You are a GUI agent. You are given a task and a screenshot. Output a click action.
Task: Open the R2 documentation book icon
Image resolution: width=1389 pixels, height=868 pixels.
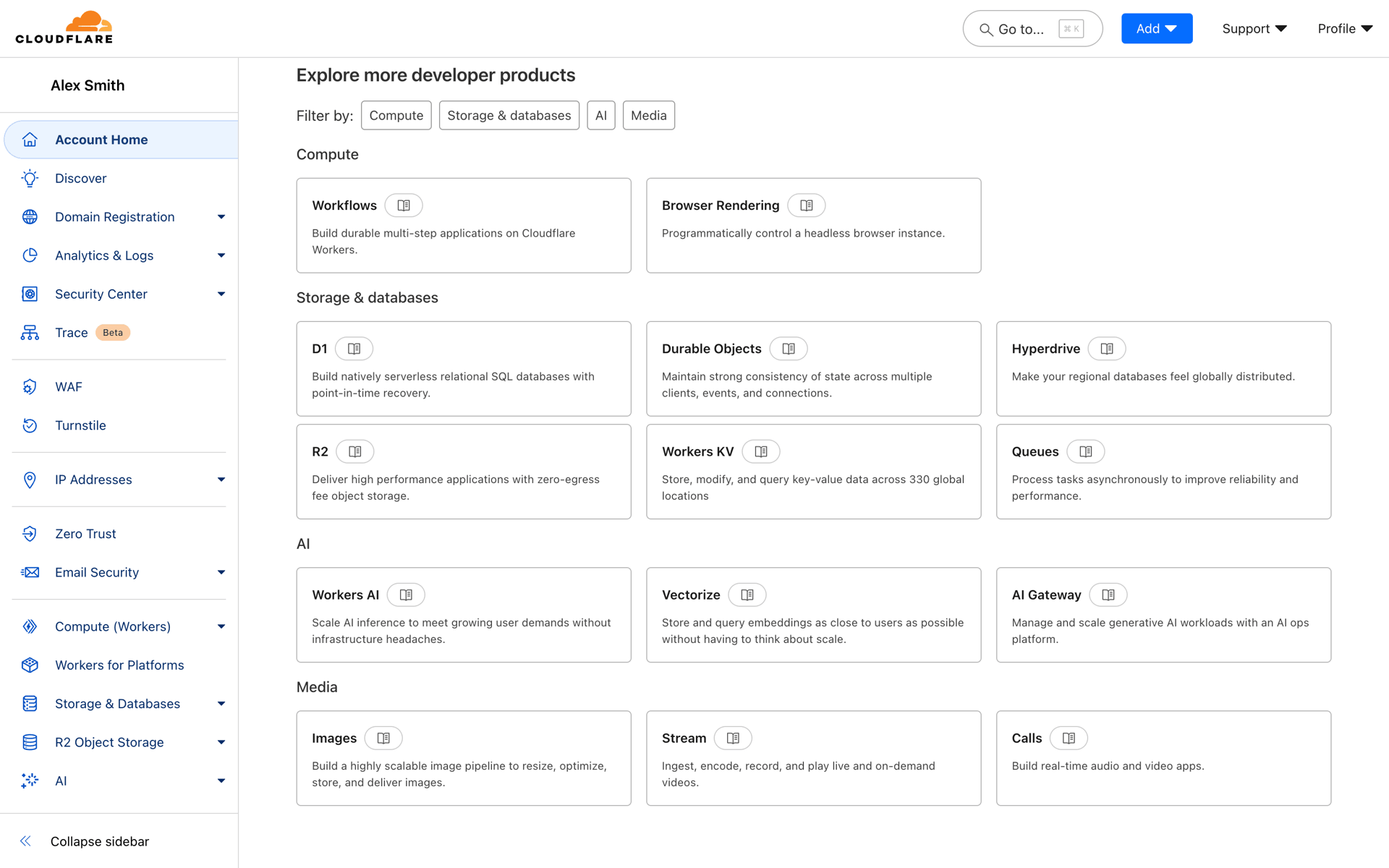pyautogui.click(x=354, y=451)
